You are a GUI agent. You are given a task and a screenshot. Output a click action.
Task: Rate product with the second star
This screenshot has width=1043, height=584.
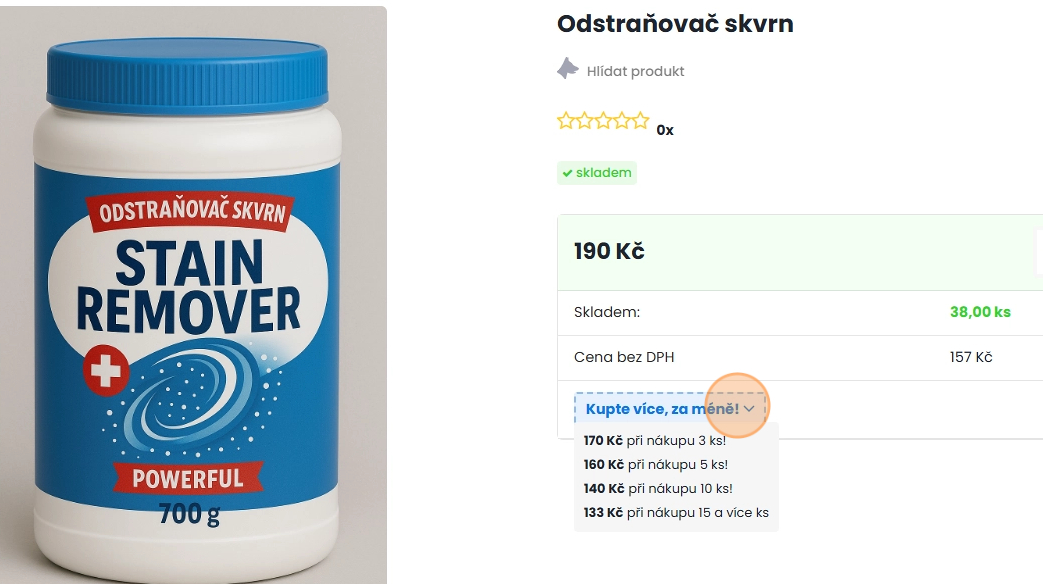[x=584, y=120]
